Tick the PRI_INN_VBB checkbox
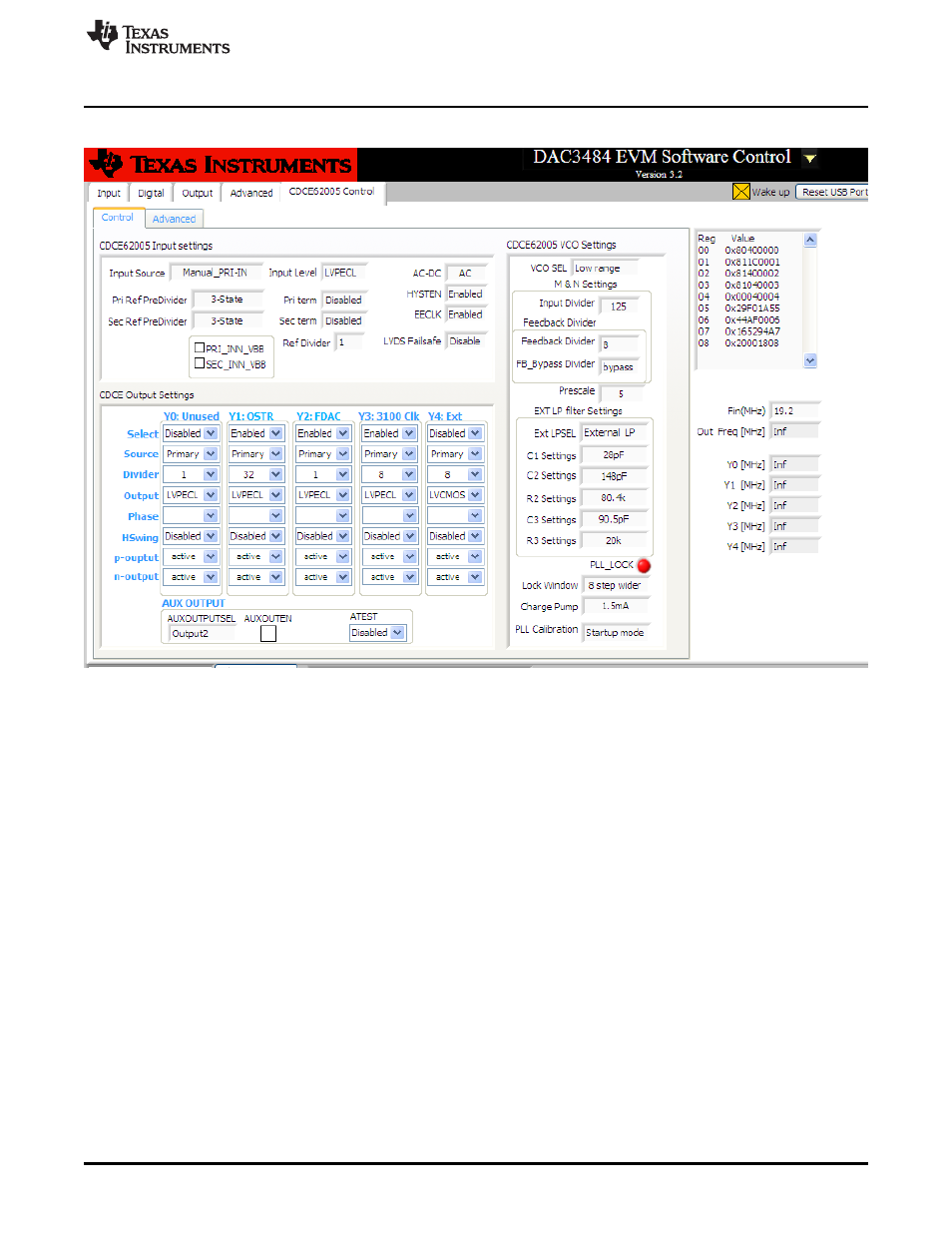This screenshot has height=1233, width=952. (x=200, y=348)
